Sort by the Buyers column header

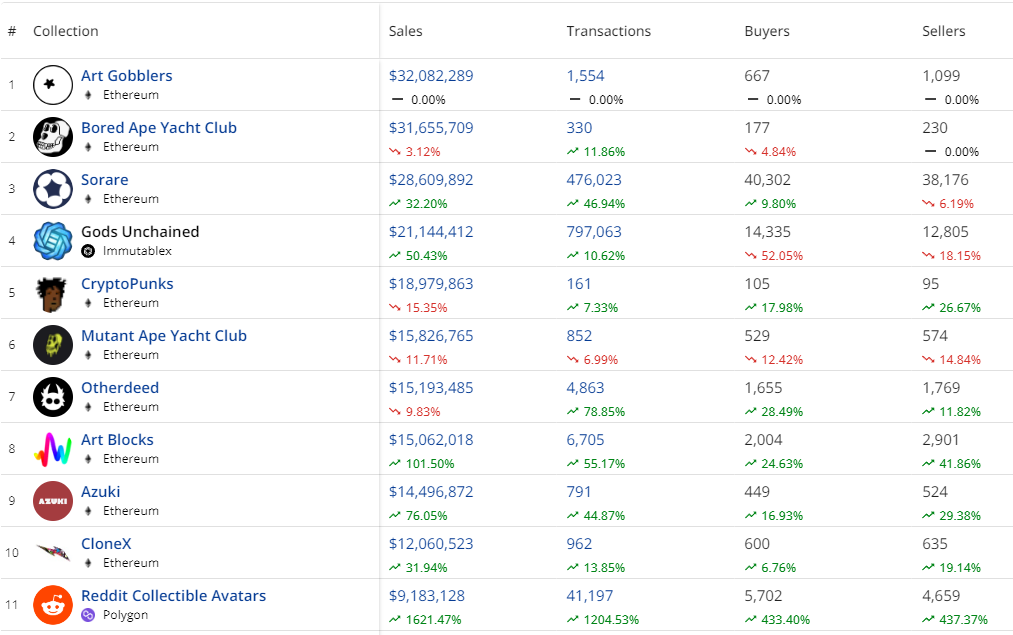point(767,31)
